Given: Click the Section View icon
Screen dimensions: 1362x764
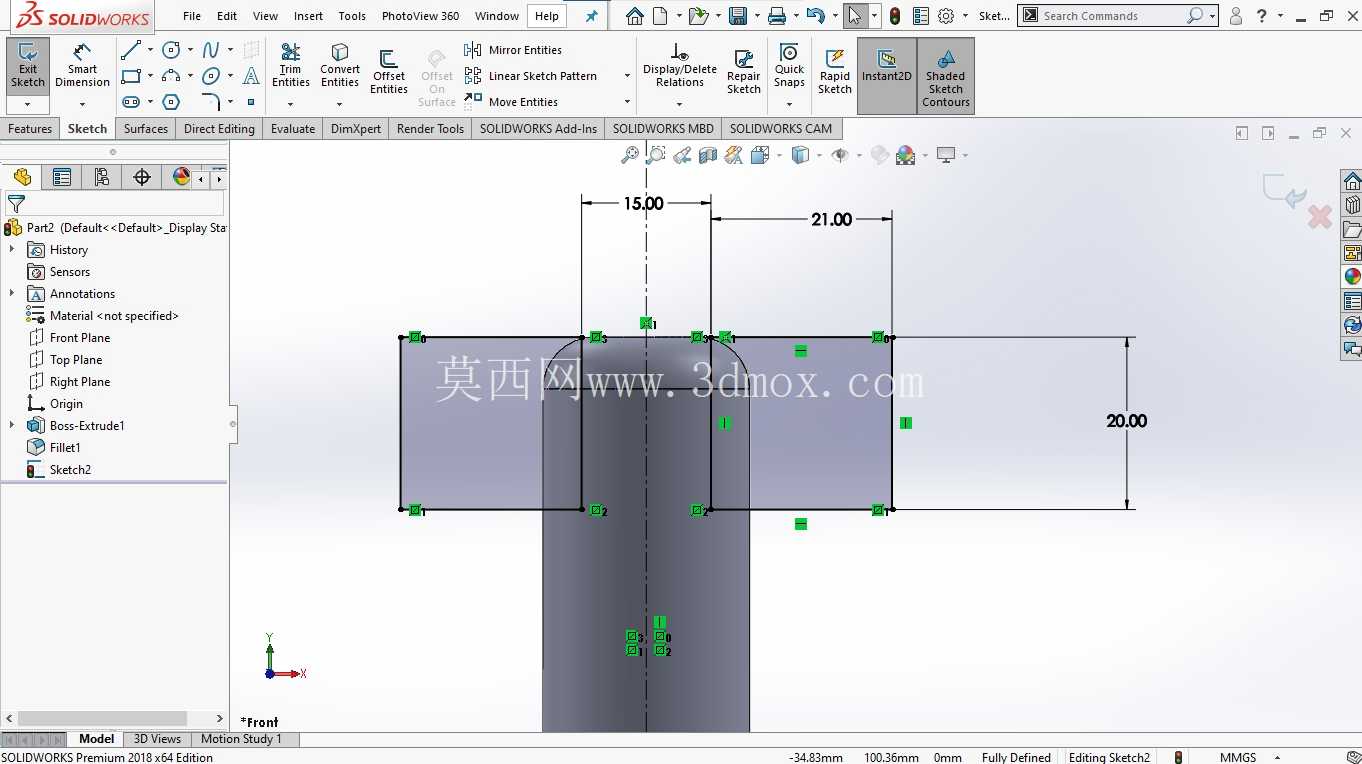Looking at the screenshot, I should coord(708,155).
